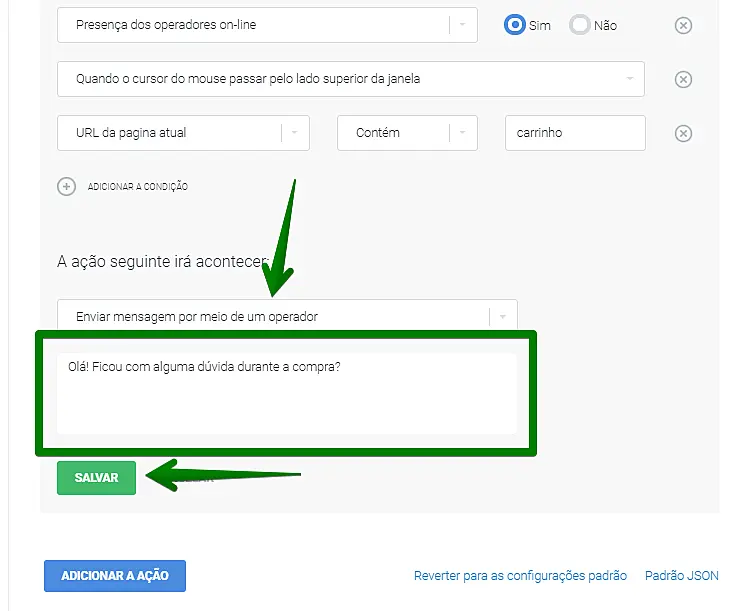The image size is (753, 611).
Task: Select the Não radio button
Action: point(580,25)
